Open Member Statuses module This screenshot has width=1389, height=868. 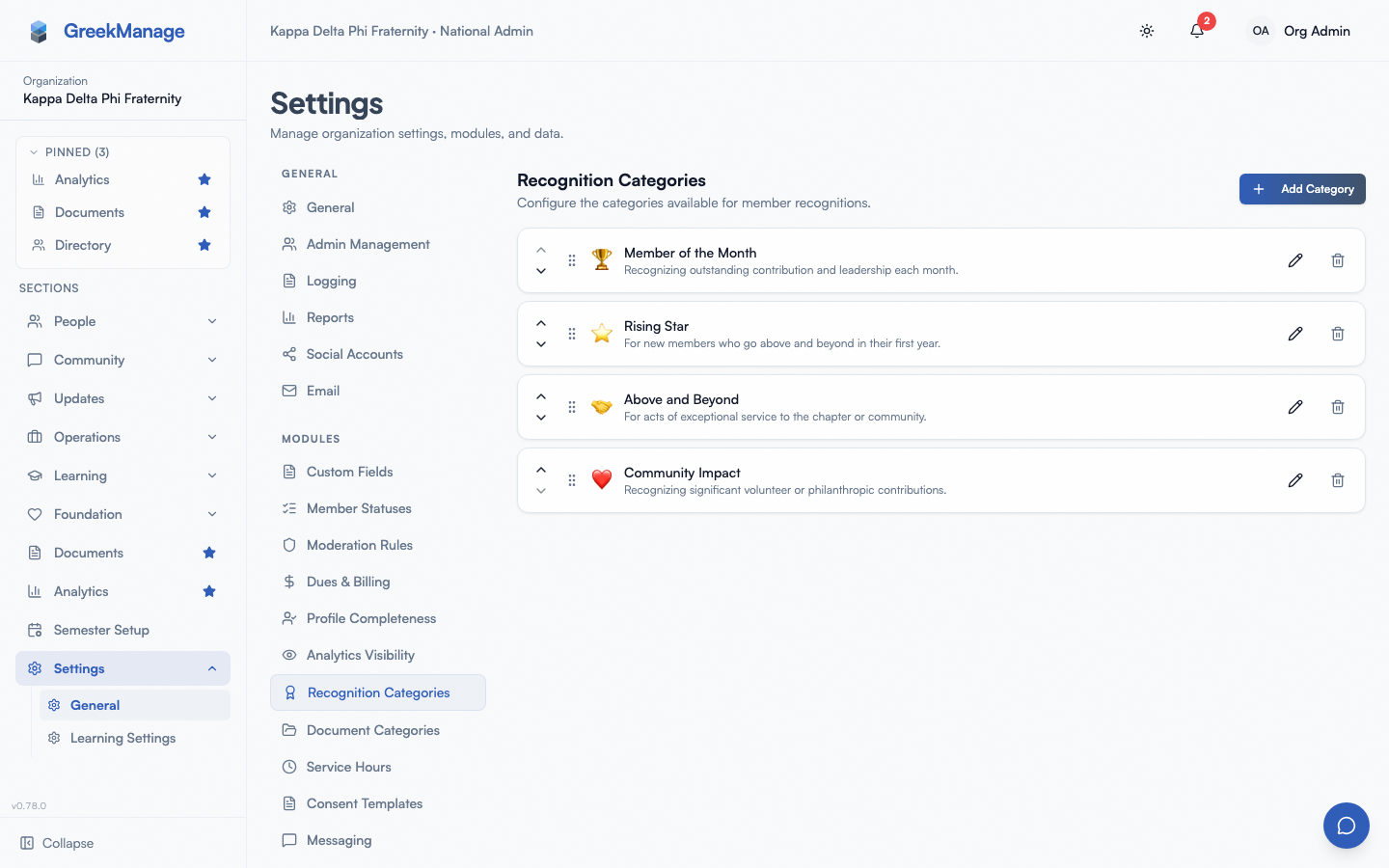click(x=378, y=508)
